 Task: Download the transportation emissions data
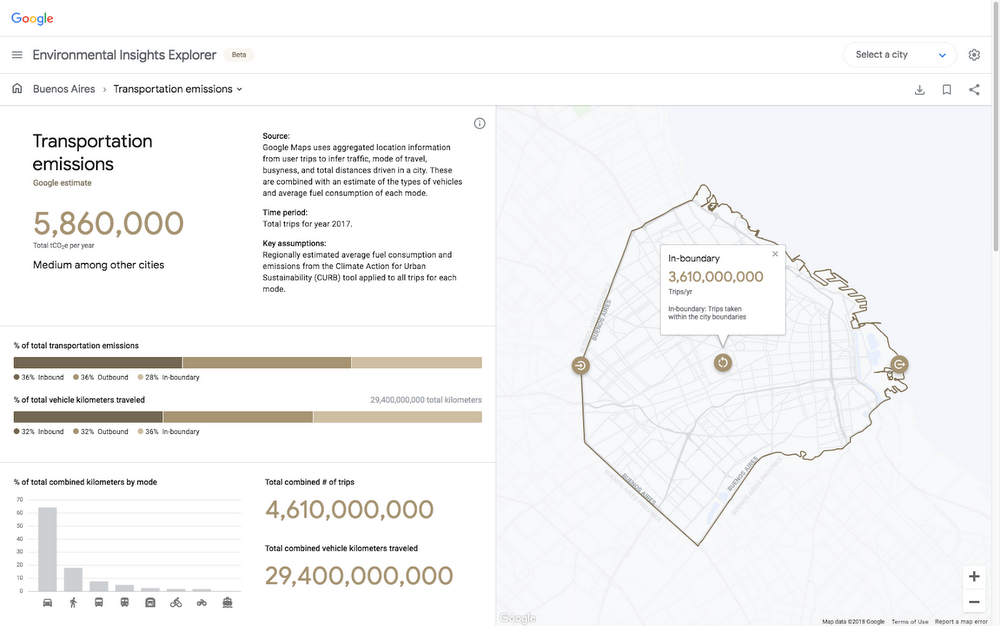coord(919,90)
